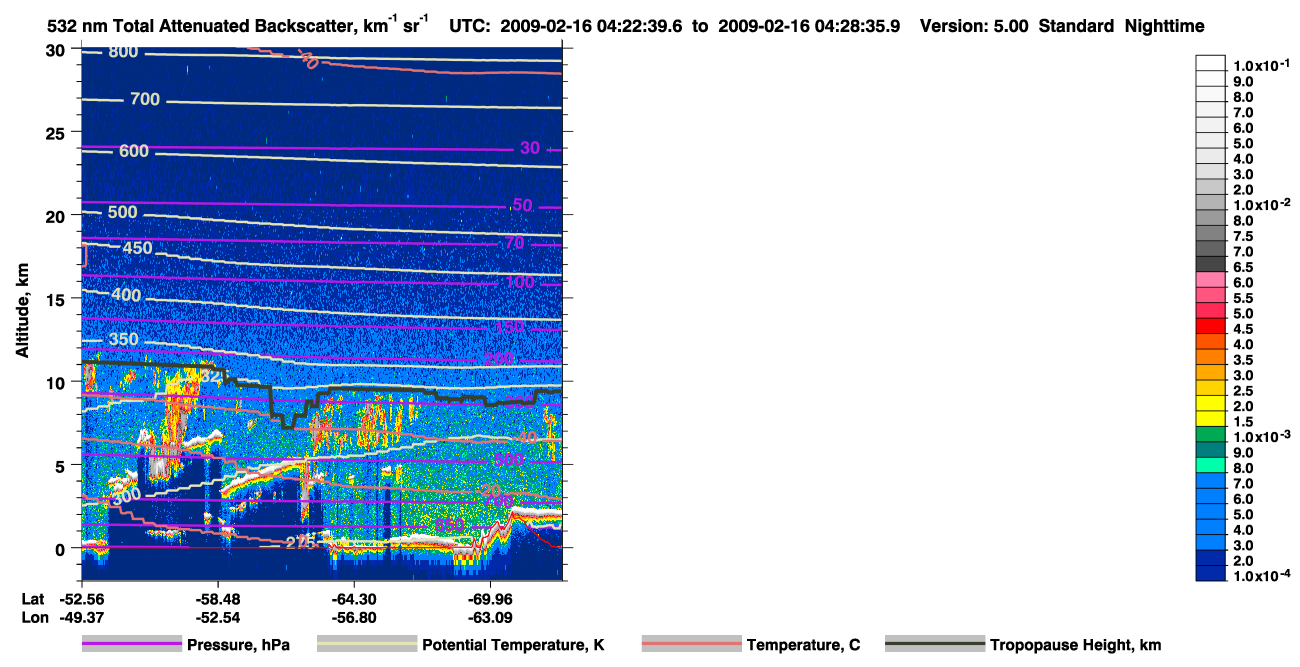
Task: Click the latitude value -69.96
Action: (491, 598)
